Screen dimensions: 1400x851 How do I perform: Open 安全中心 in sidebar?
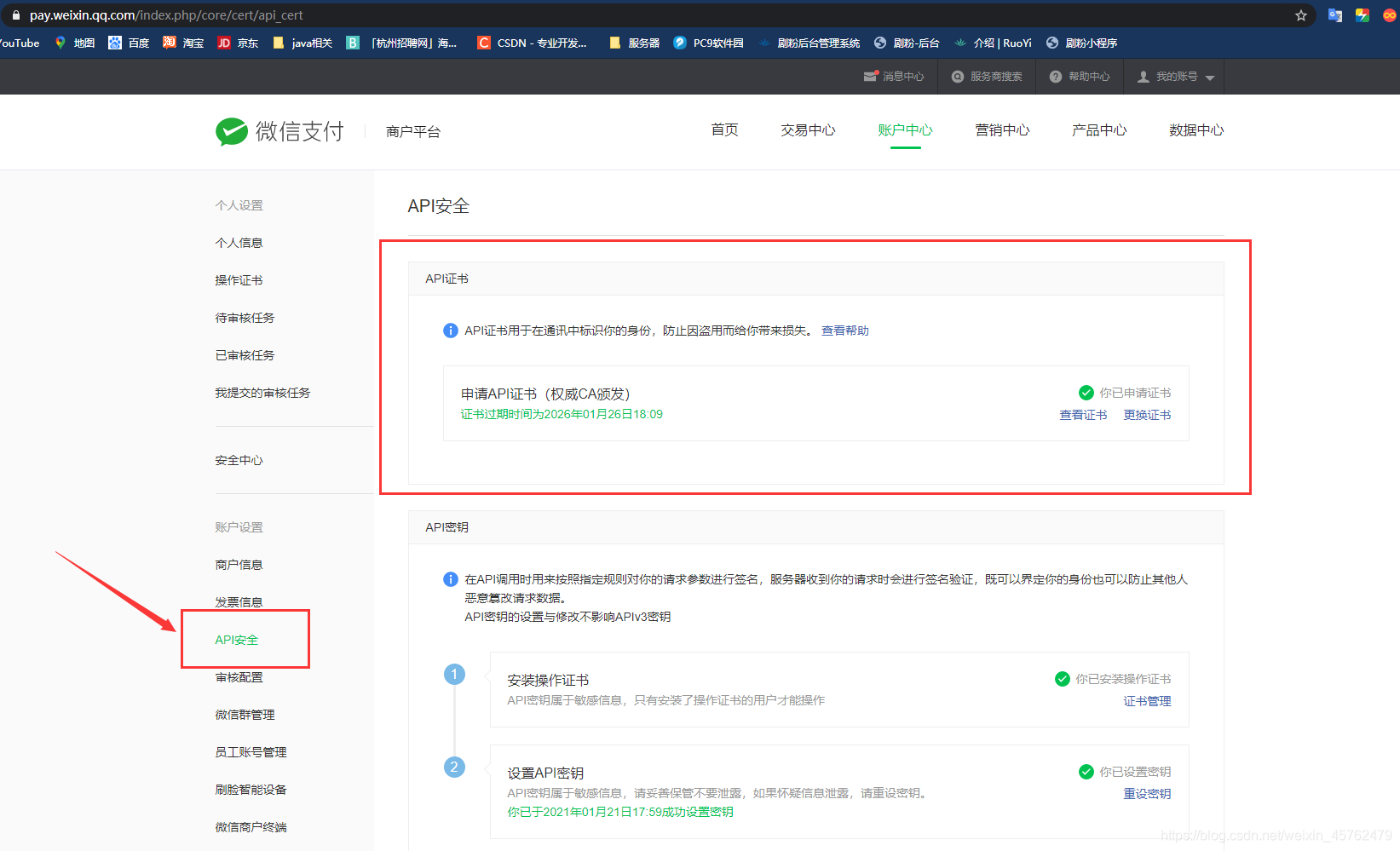point(239,460)
